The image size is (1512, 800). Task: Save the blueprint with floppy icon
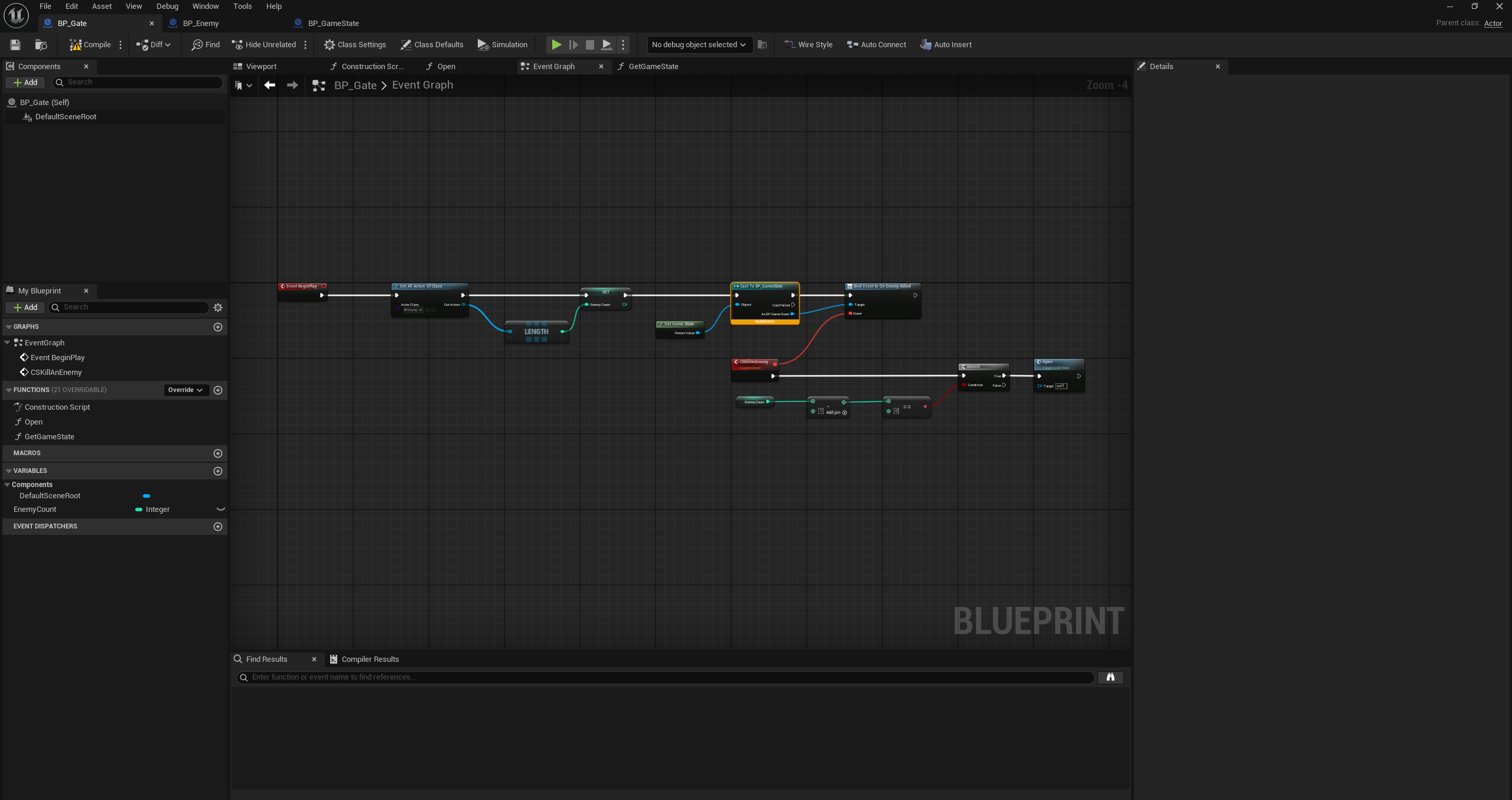point(15,45)
